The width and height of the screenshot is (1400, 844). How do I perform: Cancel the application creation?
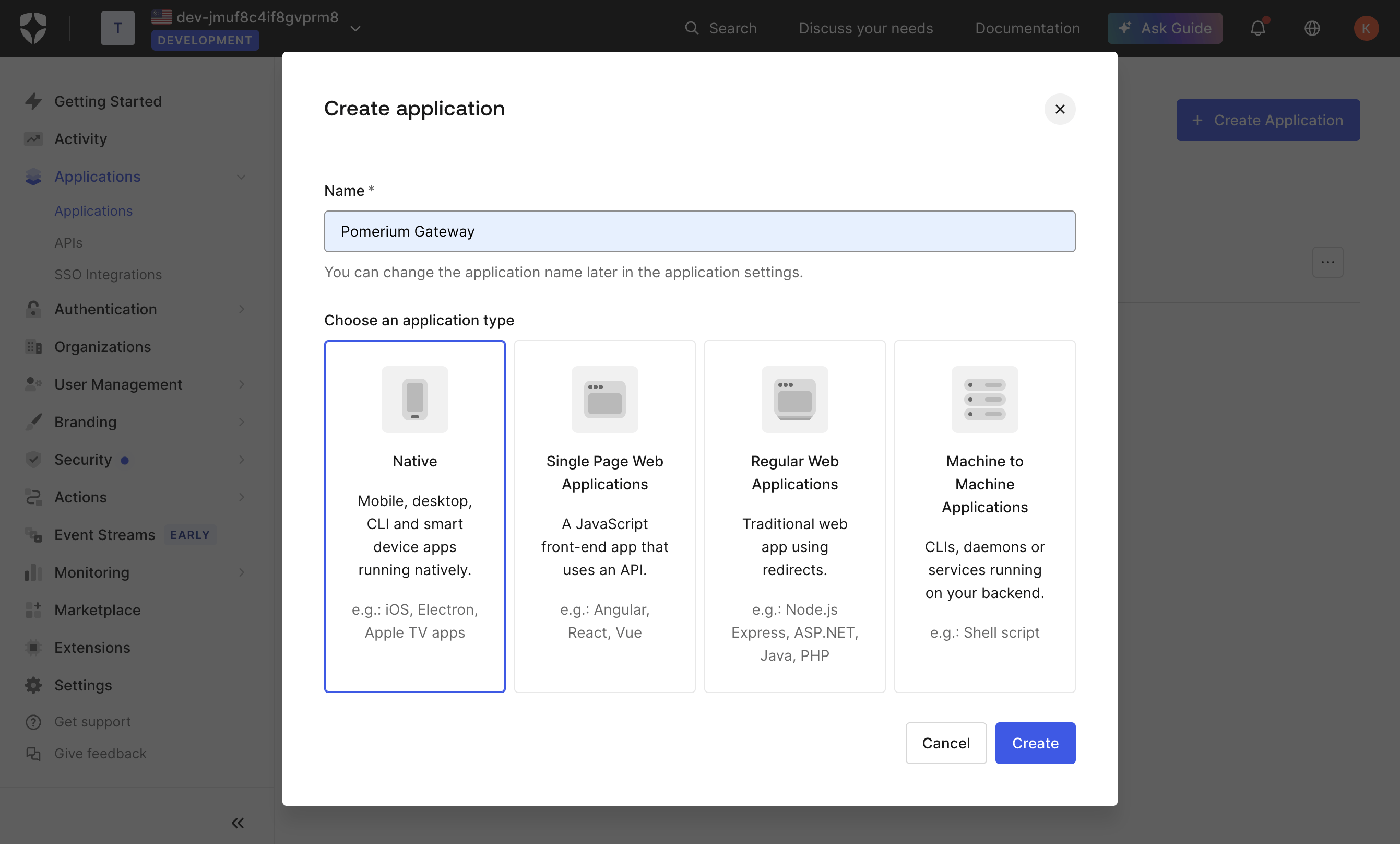point(945,743)
